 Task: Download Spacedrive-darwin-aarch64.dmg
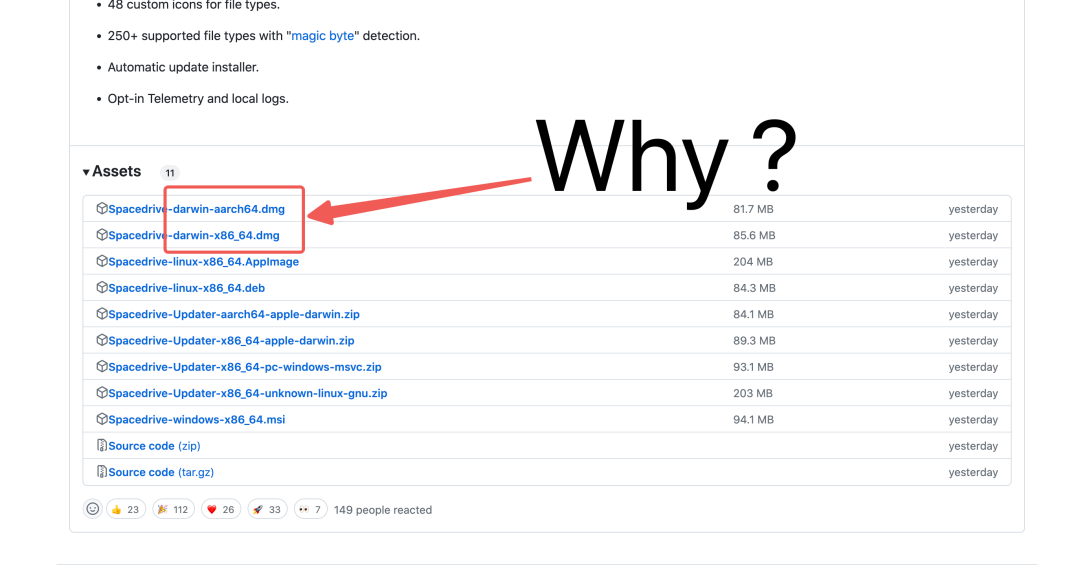pos(196,209)
